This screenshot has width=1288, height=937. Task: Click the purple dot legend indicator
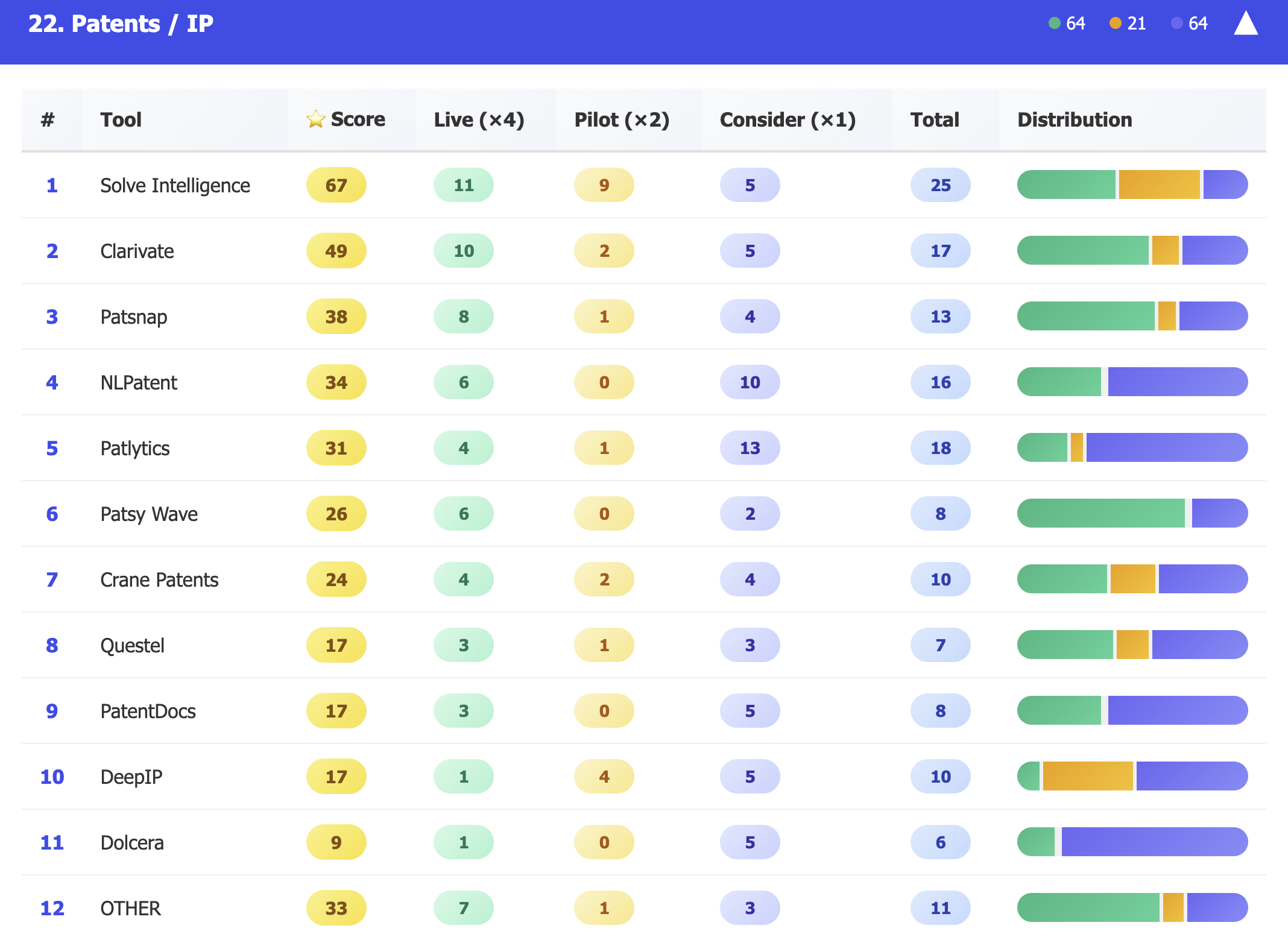1176,24
